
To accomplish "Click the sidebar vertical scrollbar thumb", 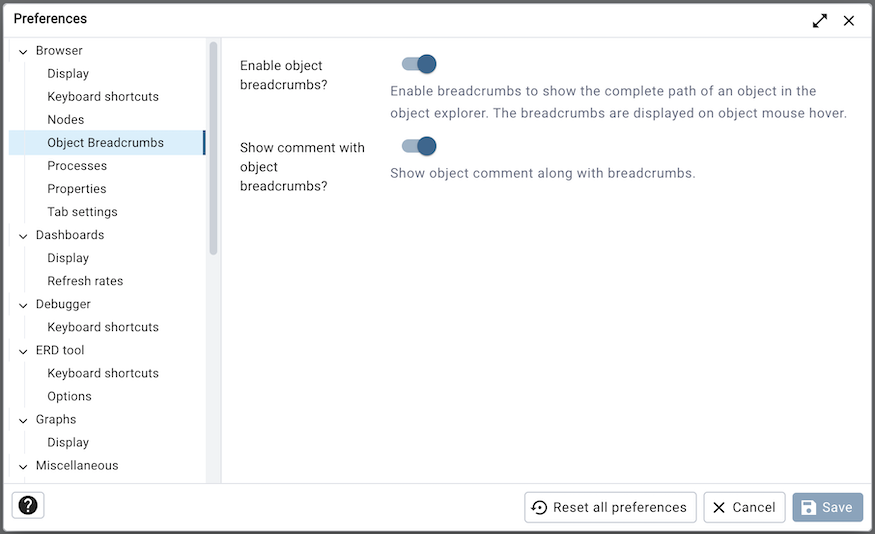I will tap(213, 148).
